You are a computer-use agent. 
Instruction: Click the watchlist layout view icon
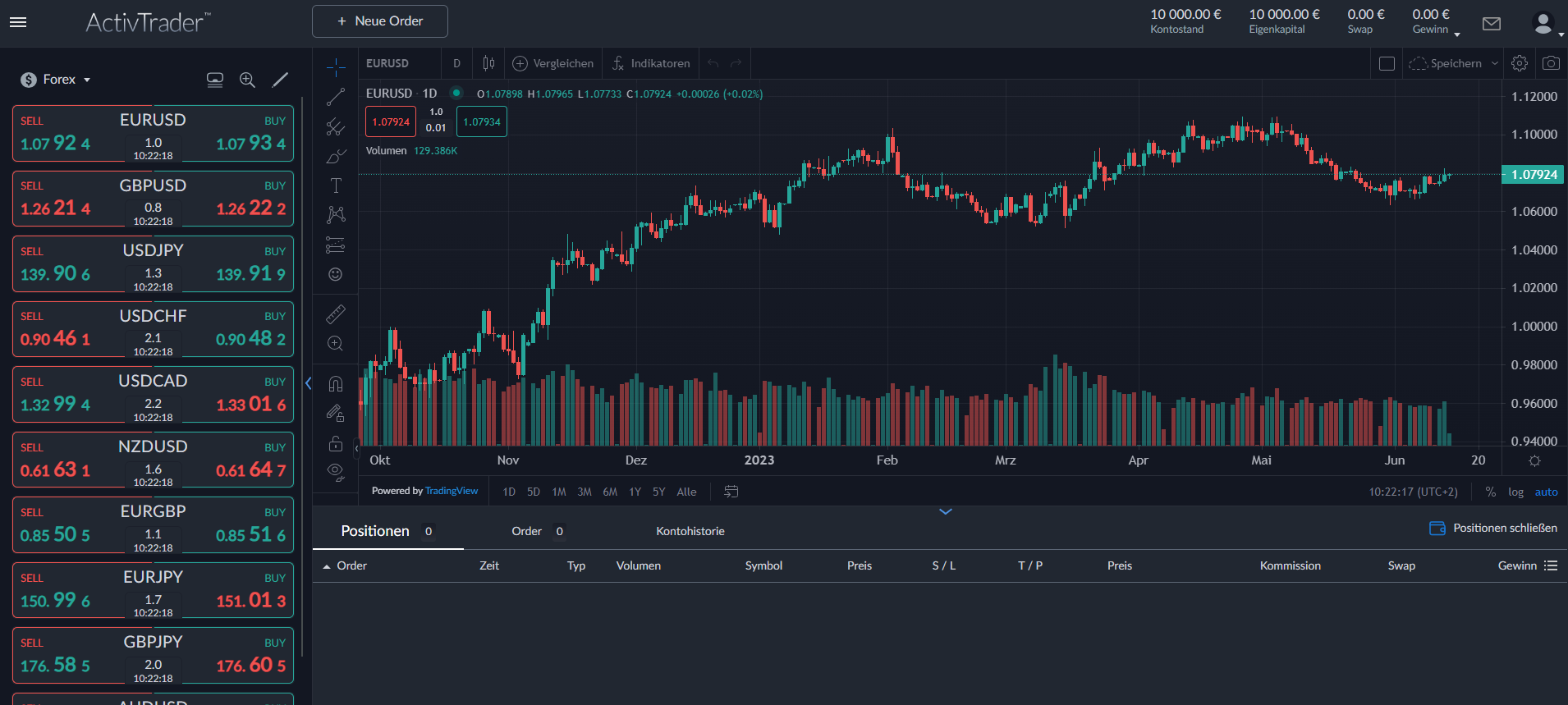tap(215, 80)
